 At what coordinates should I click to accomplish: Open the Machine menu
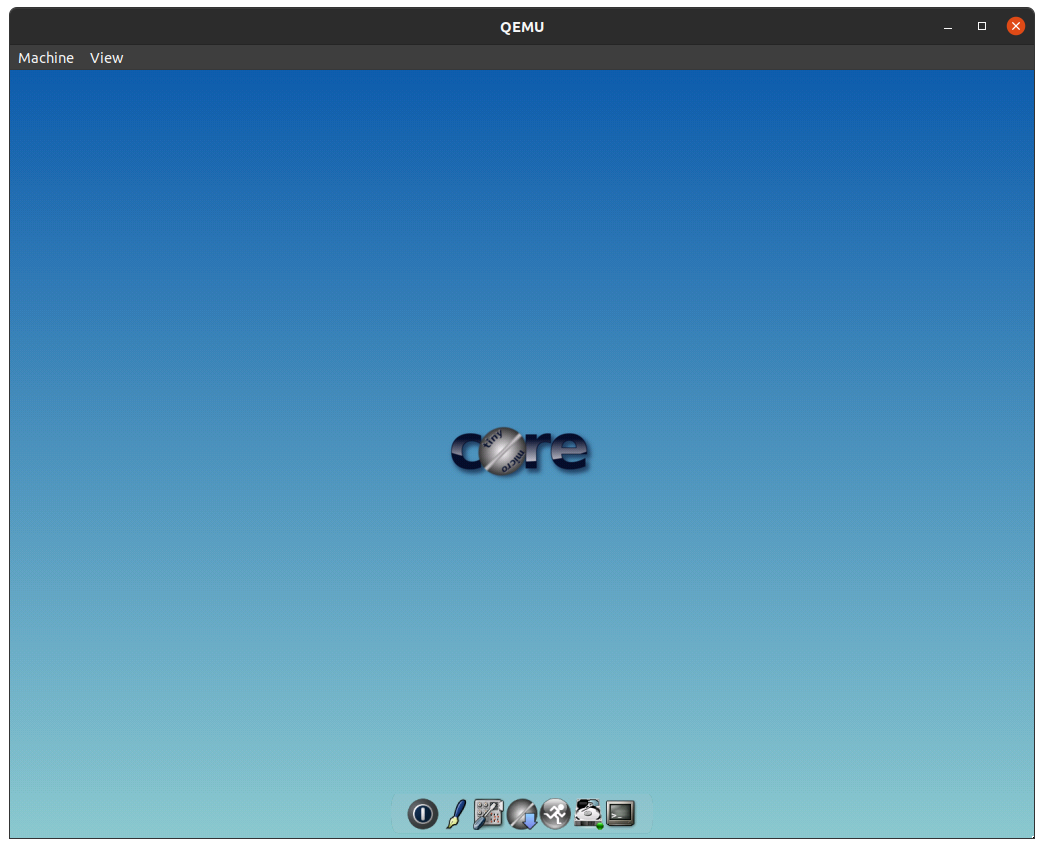[x=46, y=58]
